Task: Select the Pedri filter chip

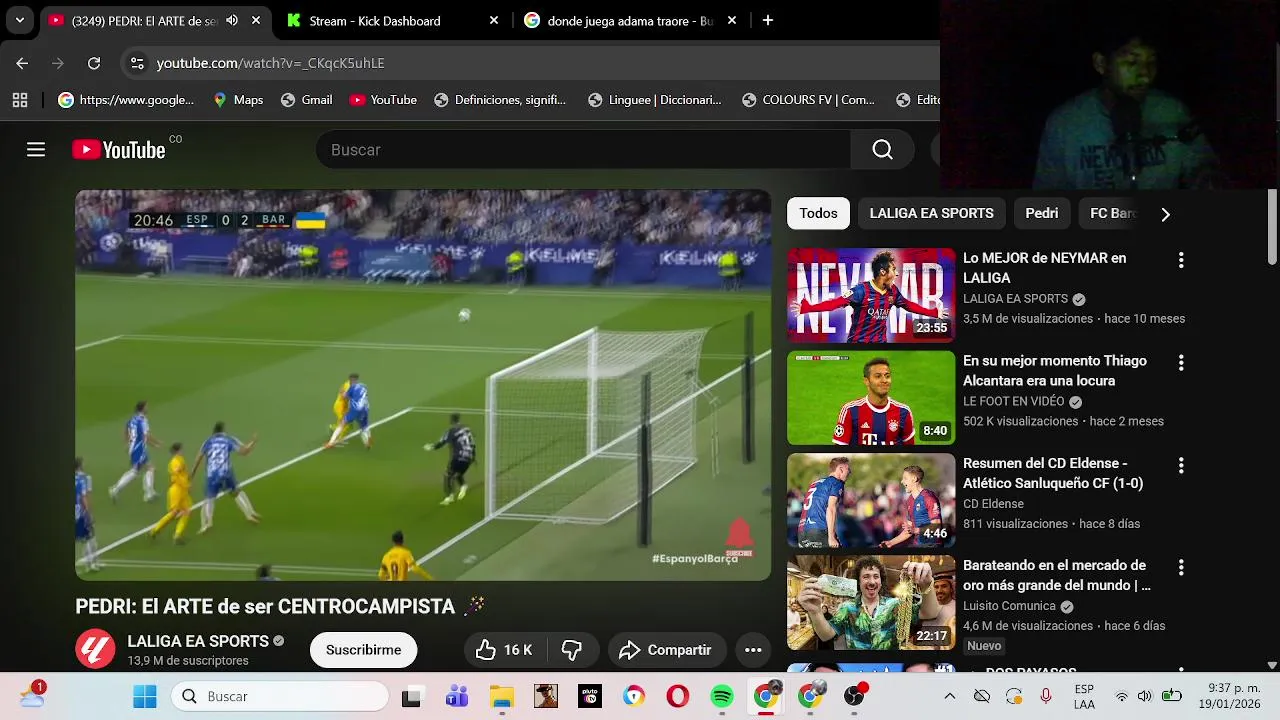Action: click(1041, 213)
